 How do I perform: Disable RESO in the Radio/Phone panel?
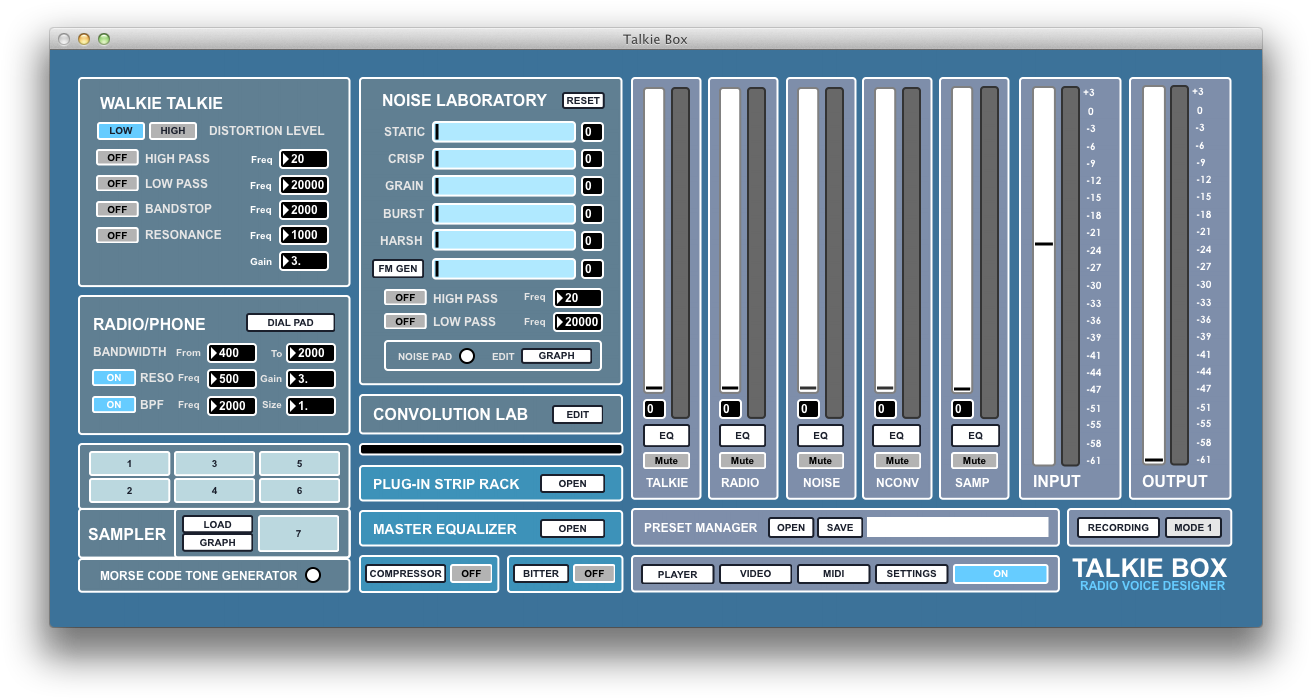114,378
